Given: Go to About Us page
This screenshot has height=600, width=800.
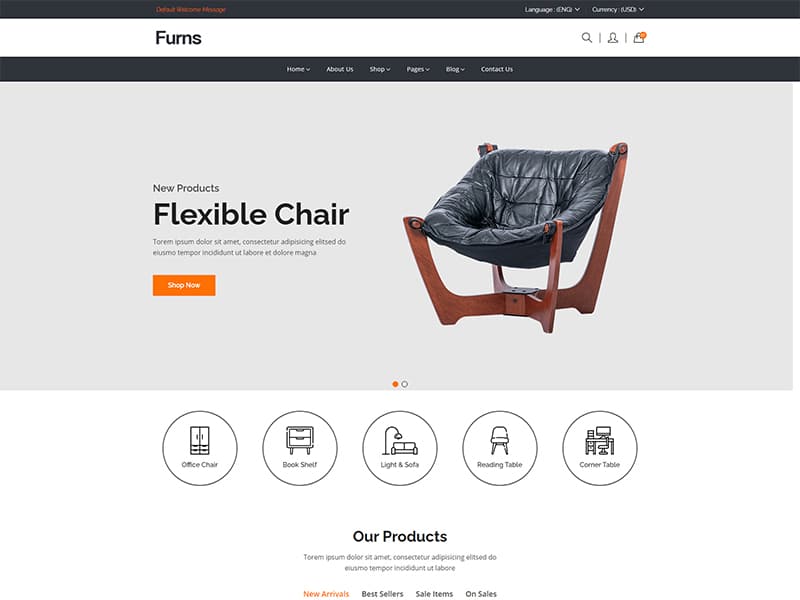Looking at the screenshot, I should pyautogui.click(x=340, y=69).
